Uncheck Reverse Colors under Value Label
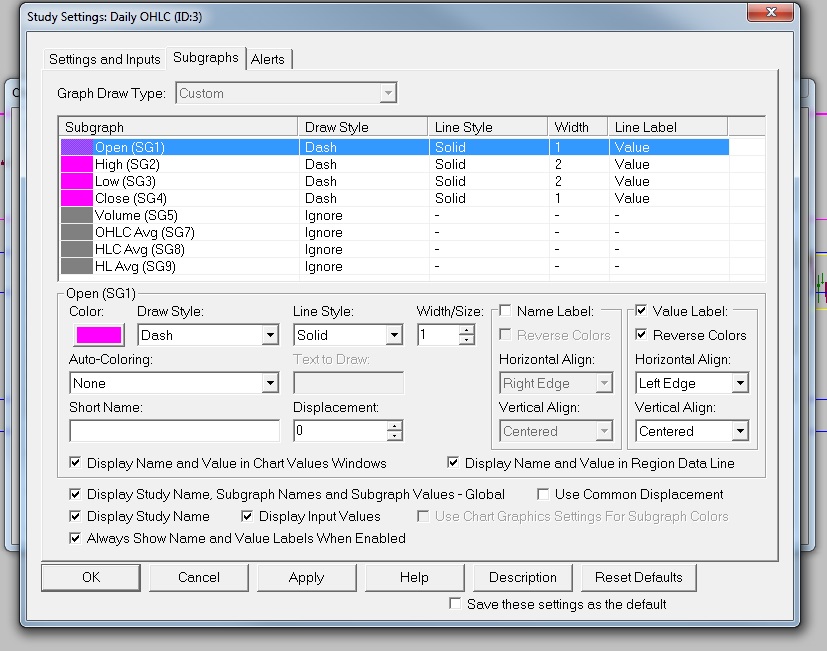 pyautogui.click(x=641, y=334)
